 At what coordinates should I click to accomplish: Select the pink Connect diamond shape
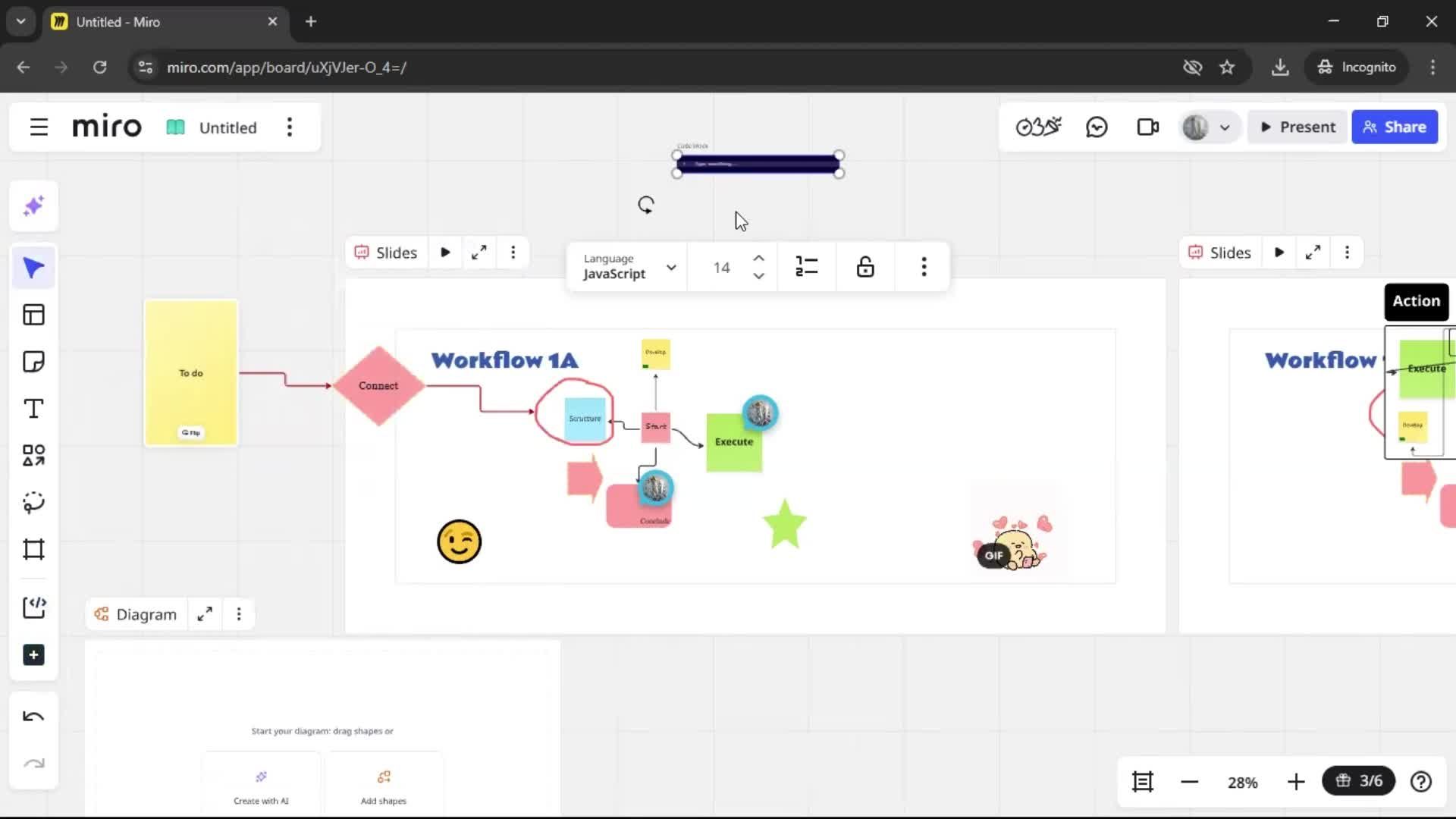click(378, 386)
